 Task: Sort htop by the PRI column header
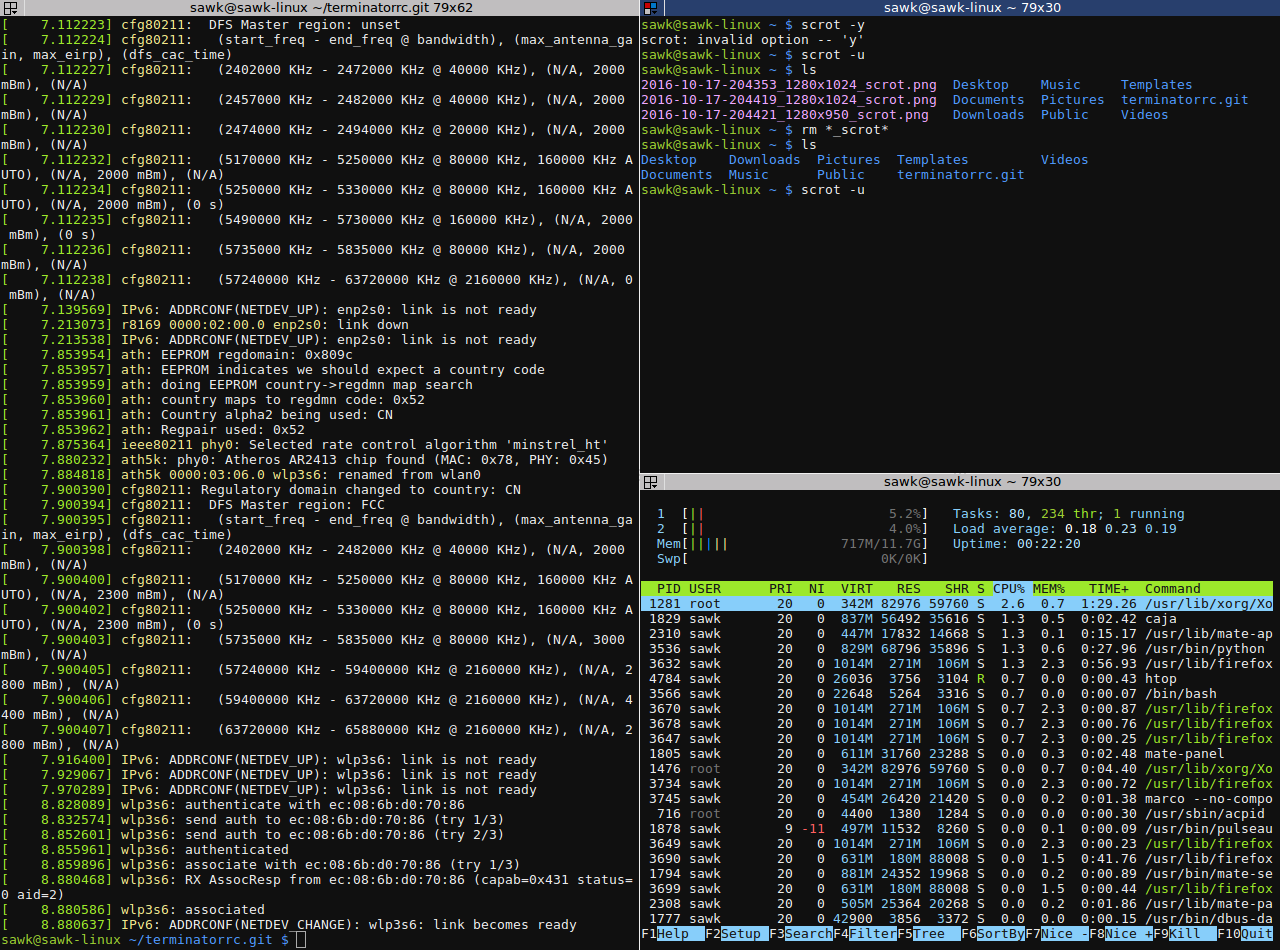tap(781, 589)
